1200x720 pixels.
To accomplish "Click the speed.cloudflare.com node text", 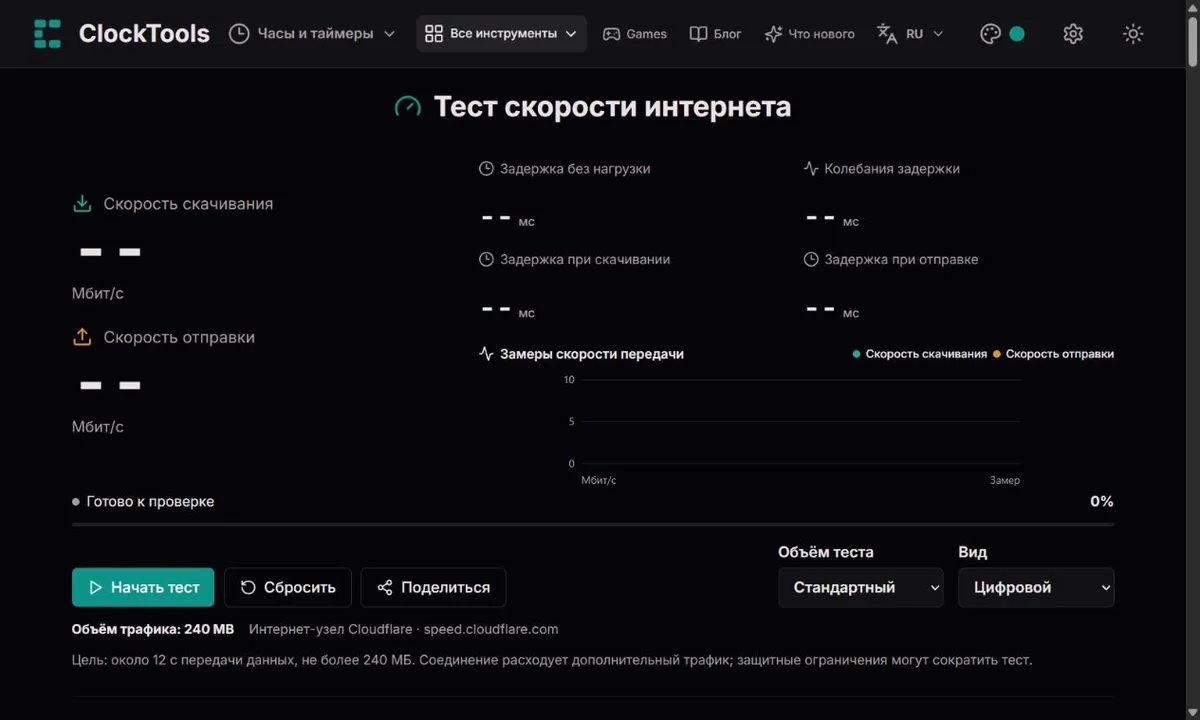I will pyautogui.click(x=491, y=630).
